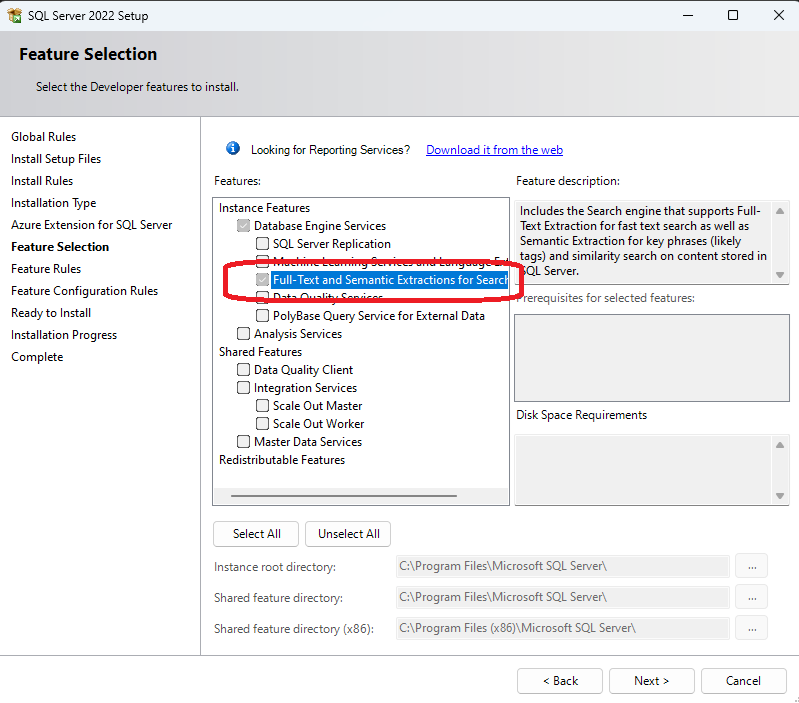
Task: Maximize the SQL Server 2022 Setup window
Action: coord(733,15)
